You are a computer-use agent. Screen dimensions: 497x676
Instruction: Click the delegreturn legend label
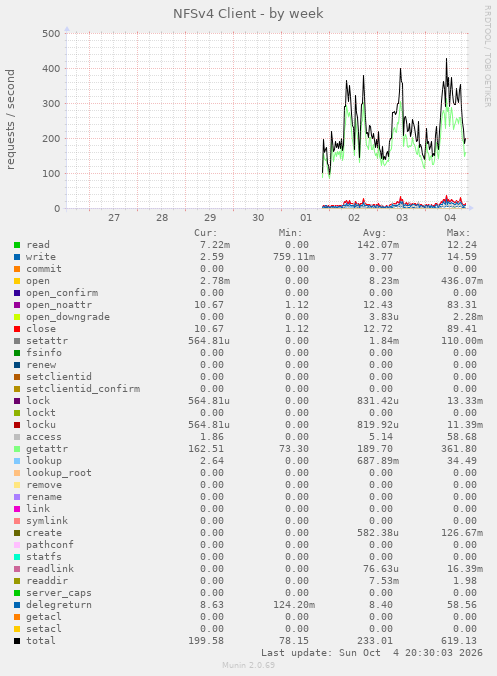59,605
